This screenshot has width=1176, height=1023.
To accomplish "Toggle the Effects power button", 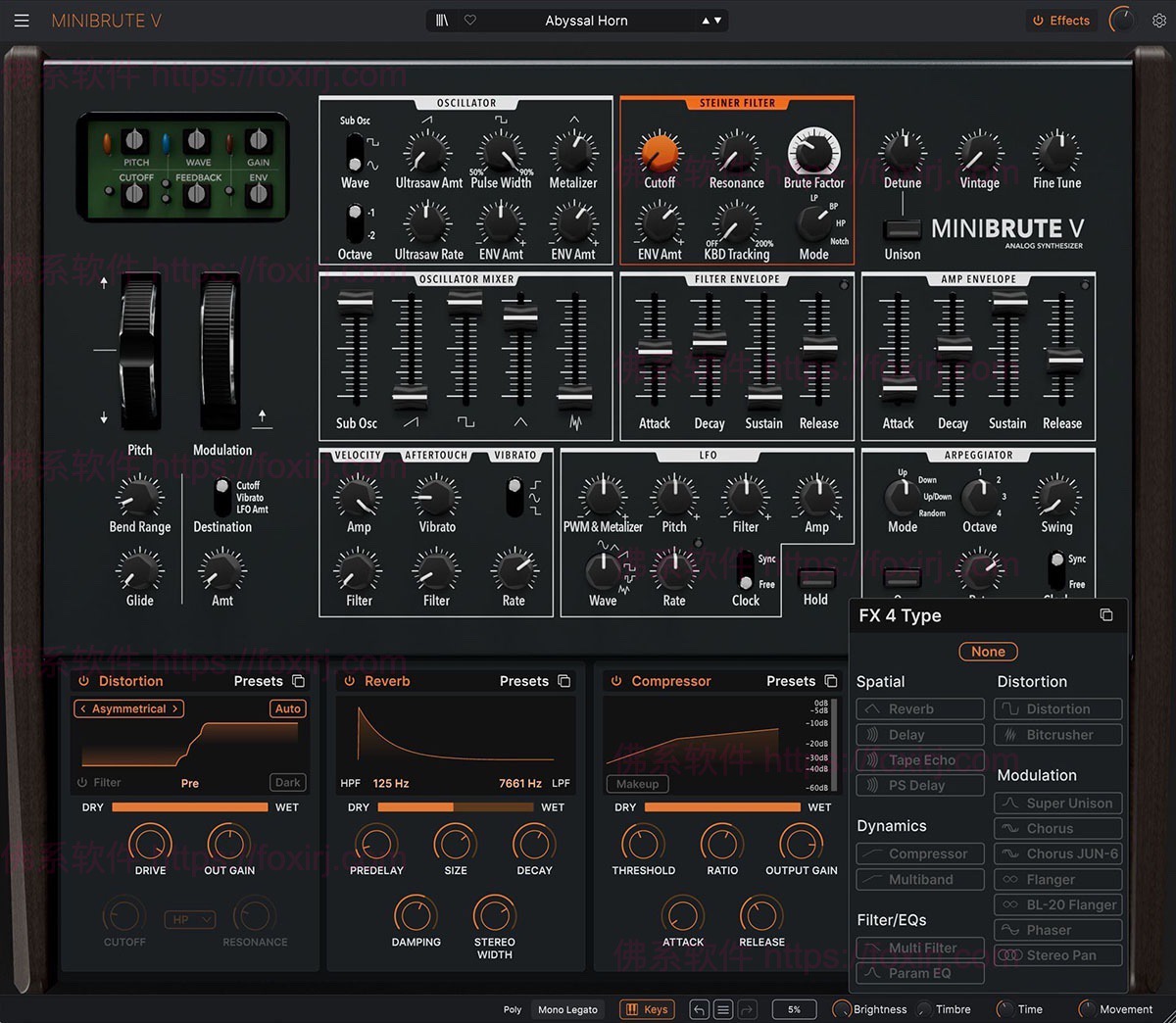I will point(1041,20).
